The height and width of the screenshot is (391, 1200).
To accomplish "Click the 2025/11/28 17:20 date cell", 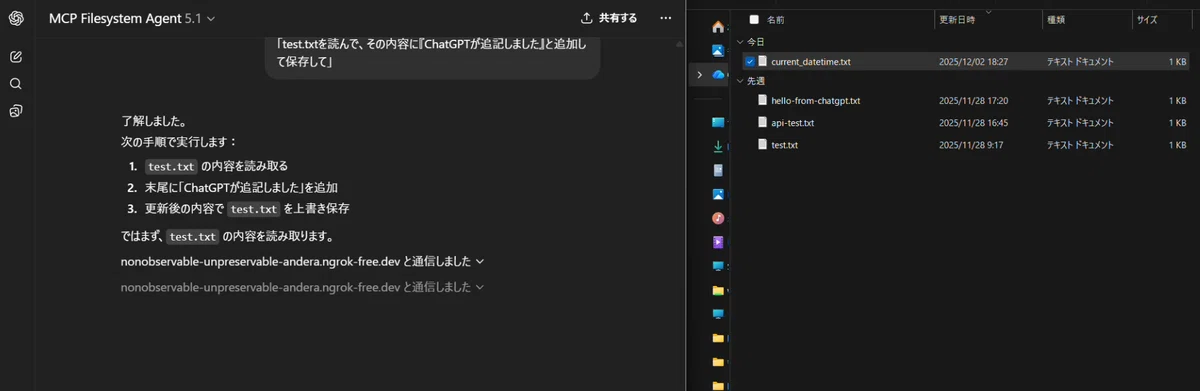I will click(x=972, y=100).
